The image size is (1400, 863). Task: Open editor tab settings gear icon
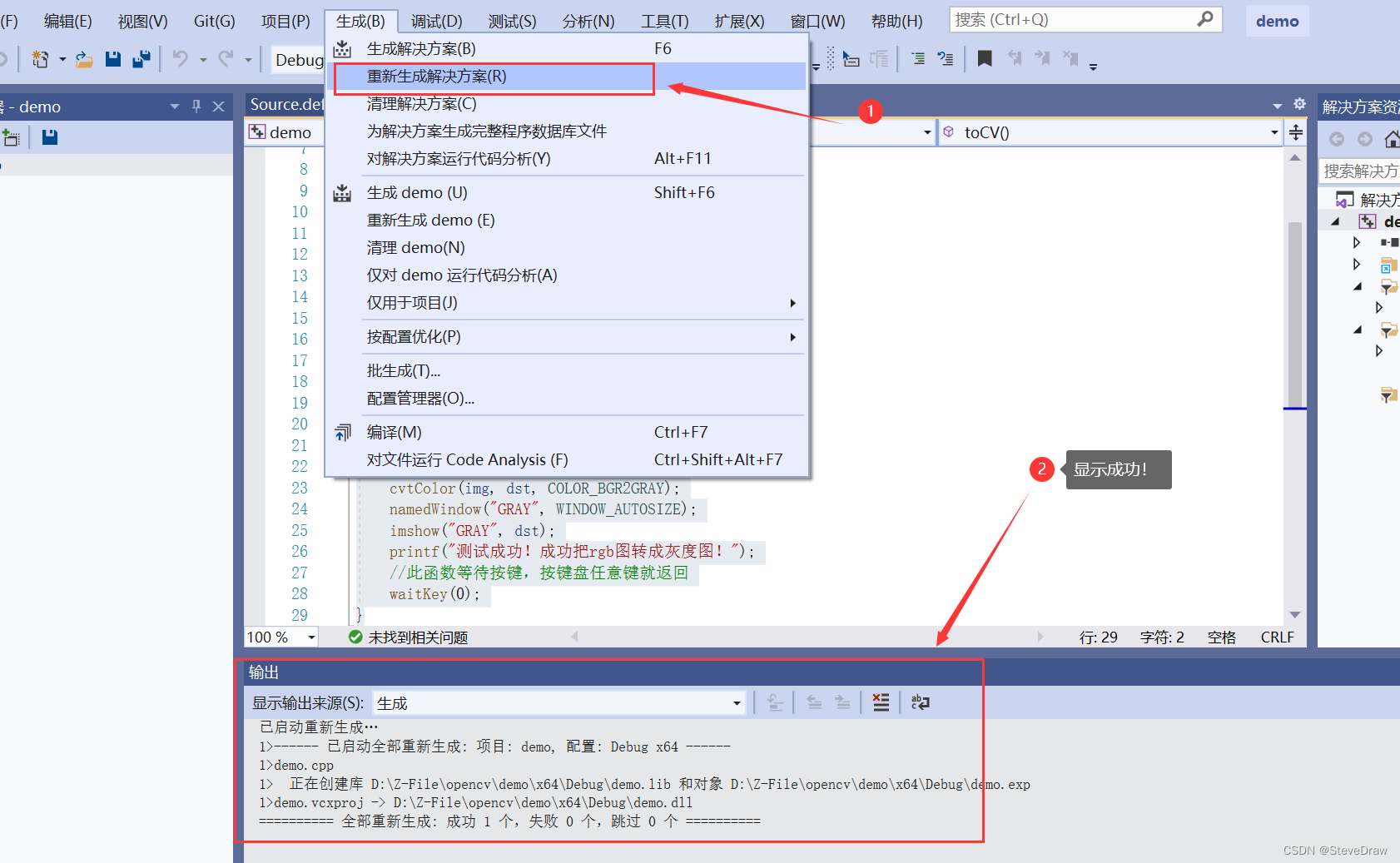point(1299,104)
